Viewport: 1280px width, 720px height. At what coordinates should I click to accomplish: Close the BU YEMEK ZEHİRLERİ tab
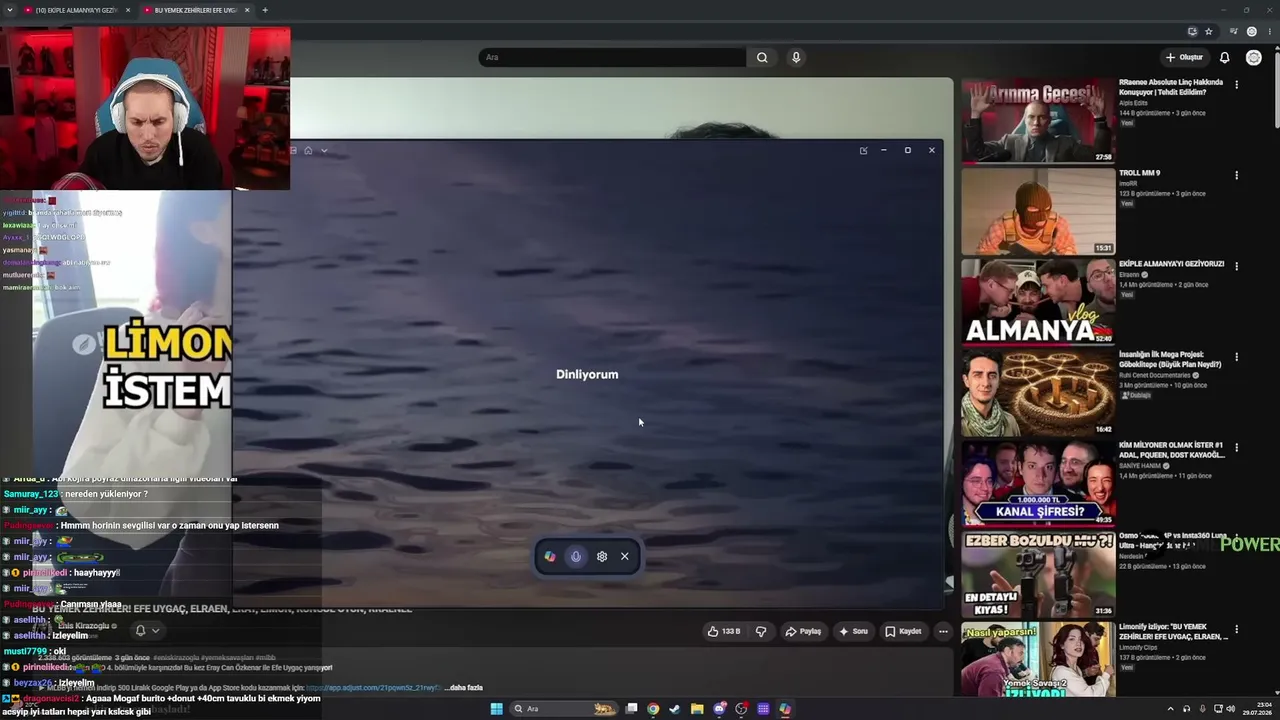point(247,10)
